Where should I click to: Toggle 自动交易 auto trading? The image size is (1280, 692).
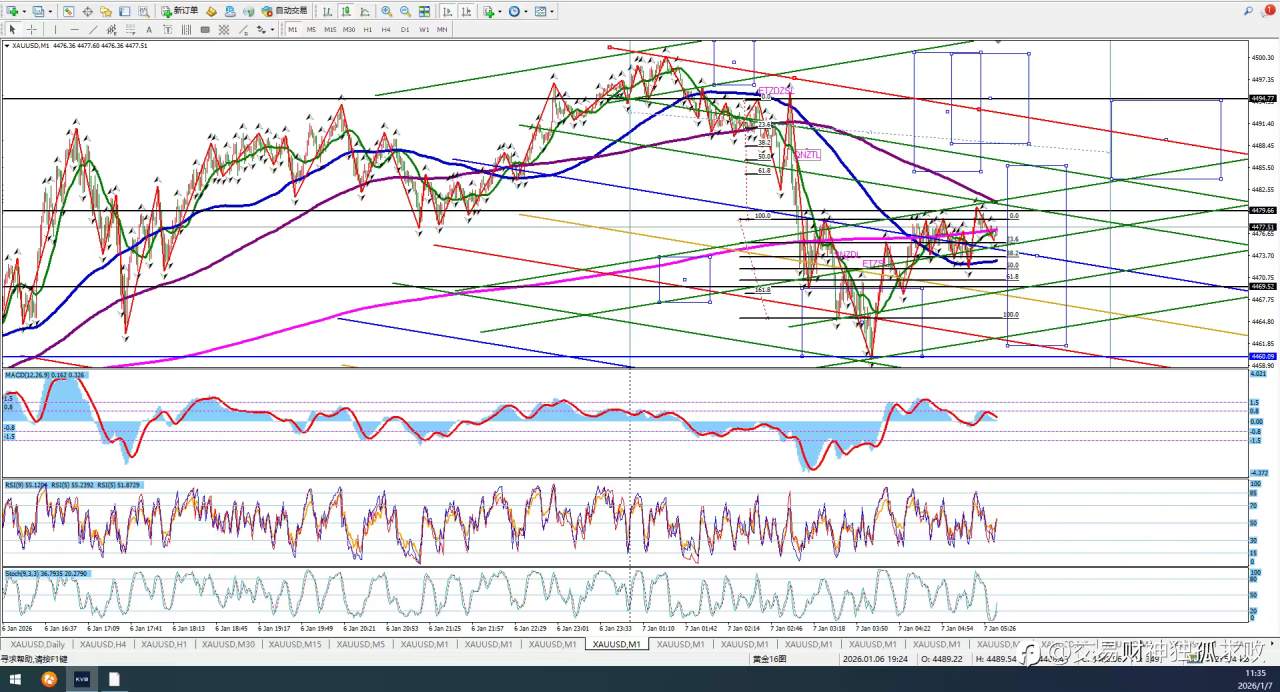point(283,11)
